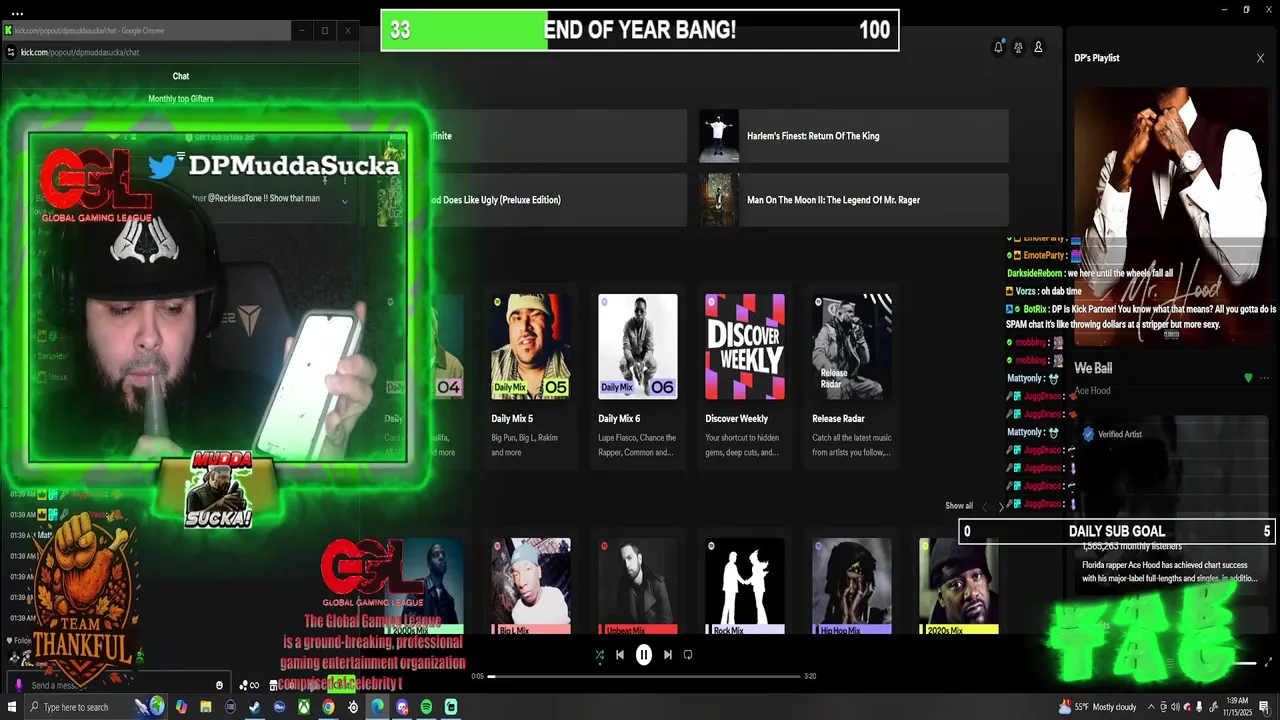Open the Daily Mix 5 playlist card
Image resolution: width=1280 pixels, height=720 pixels.
pyautogui.click(x=530, y=378)
